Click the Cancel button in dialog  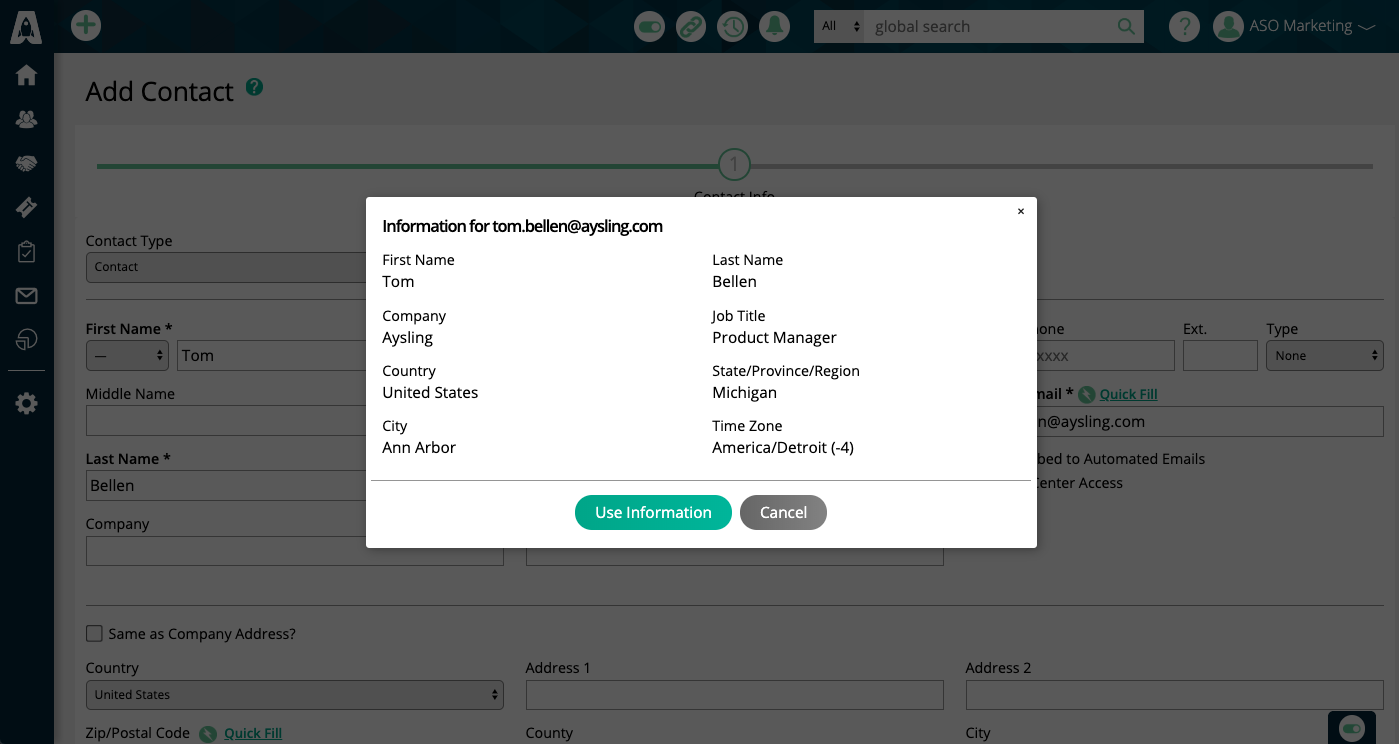783,512
